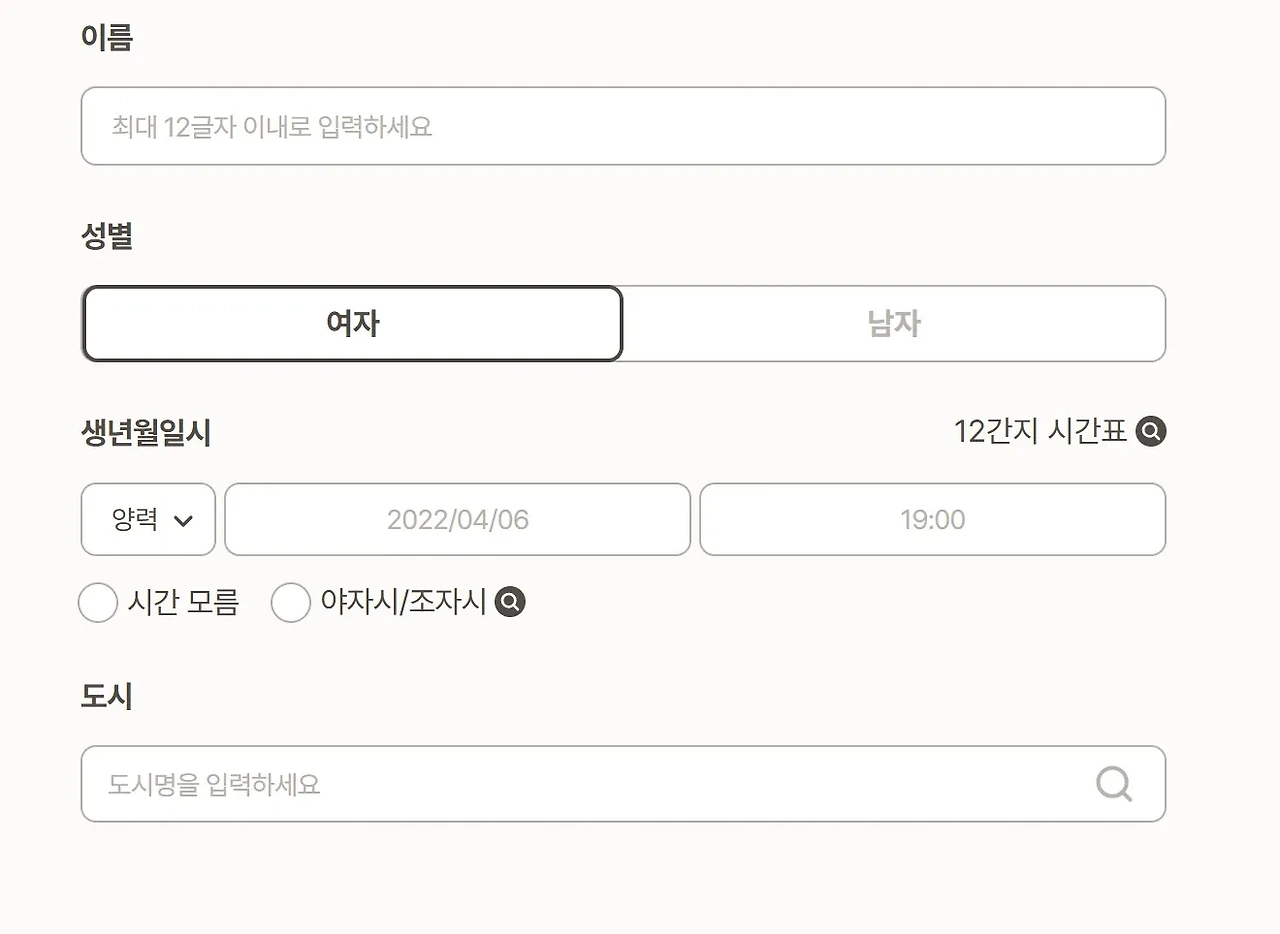1280x934 pixels.
Task: Select the 시간 모름 radio button
Action: click(98, 603)
